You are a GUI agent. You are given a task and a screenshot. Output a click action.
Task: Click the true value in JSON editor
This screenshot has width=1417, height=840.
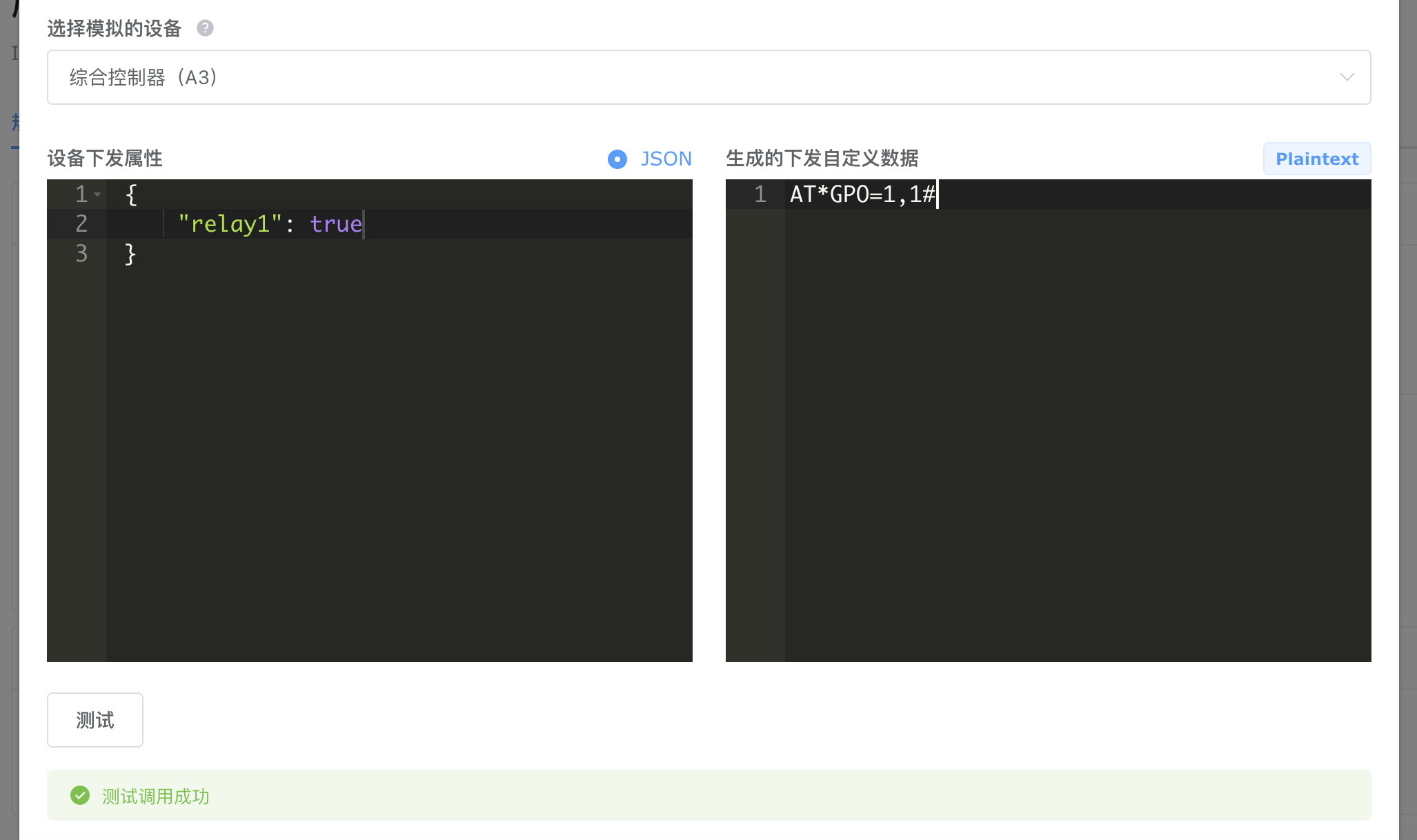pos(336,224)
